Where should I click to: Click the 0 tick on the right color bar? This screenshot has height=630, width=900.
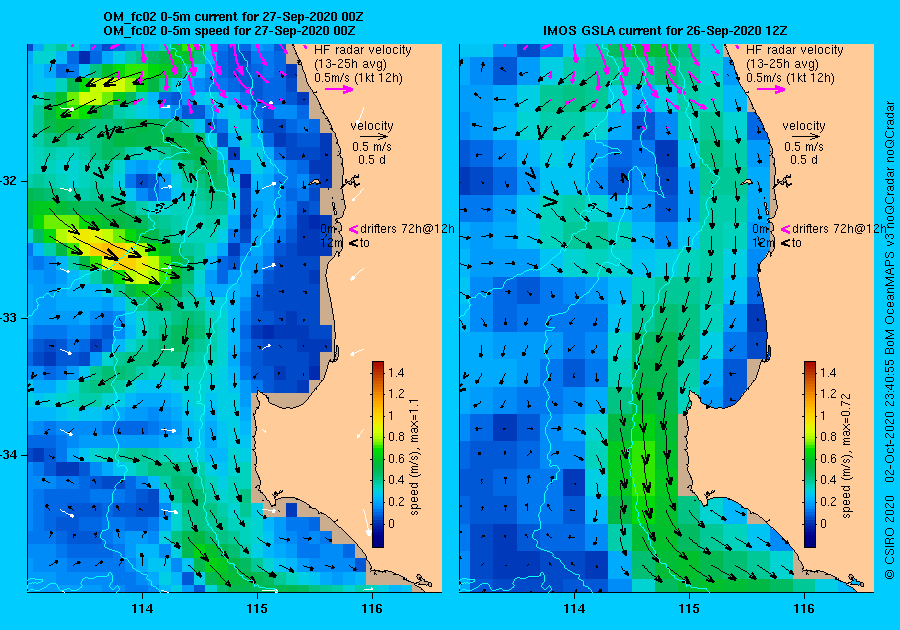824,523
